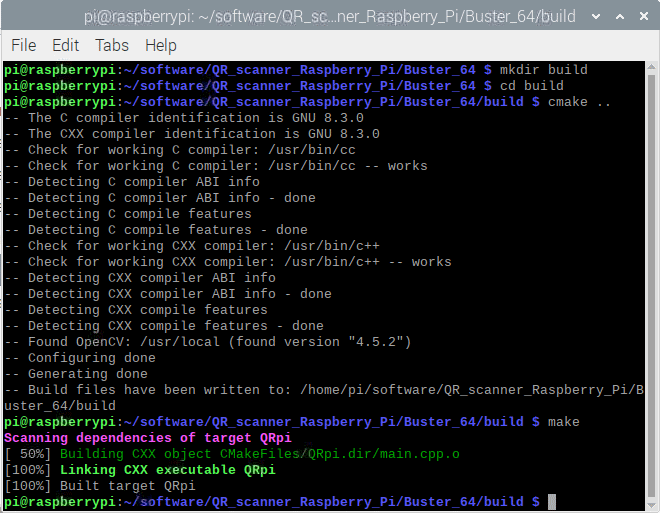Click the 'cd build' command text
This screenshot has width=660, height=513.
[532, 85]
